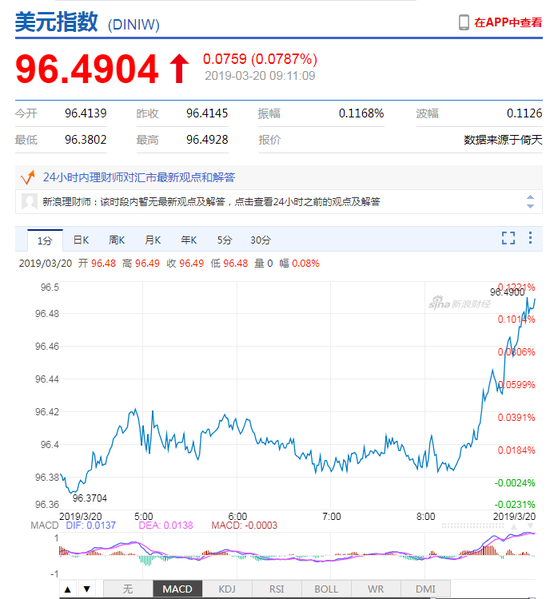Click the 昨收 value 96.4145
Viewport: 550px width, 599px height.
tap(207, 113)
